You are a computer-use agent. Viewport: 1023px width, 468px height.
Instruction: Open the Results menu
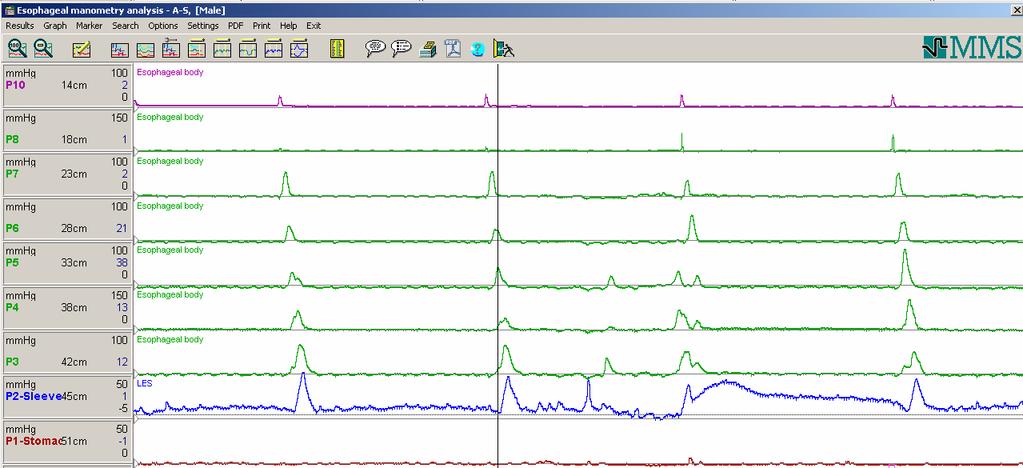20,26
